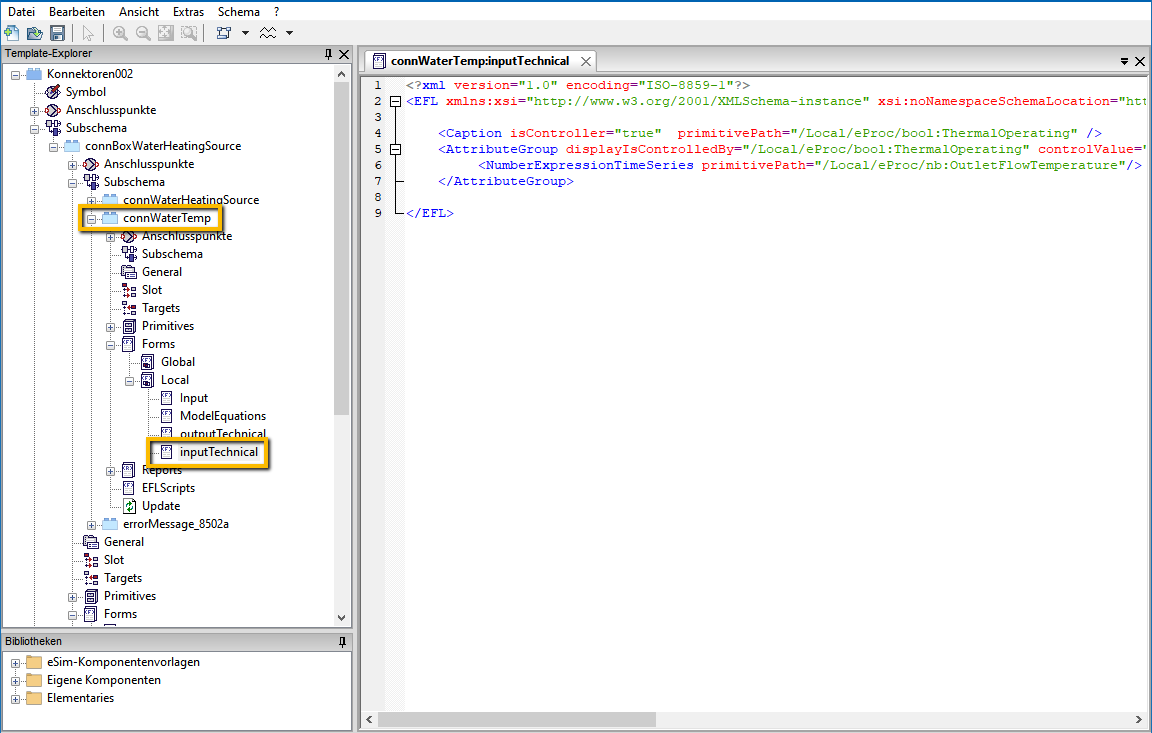Click the new template toolbar icon
Screen dimensions: 1152x733
point(12,33)
